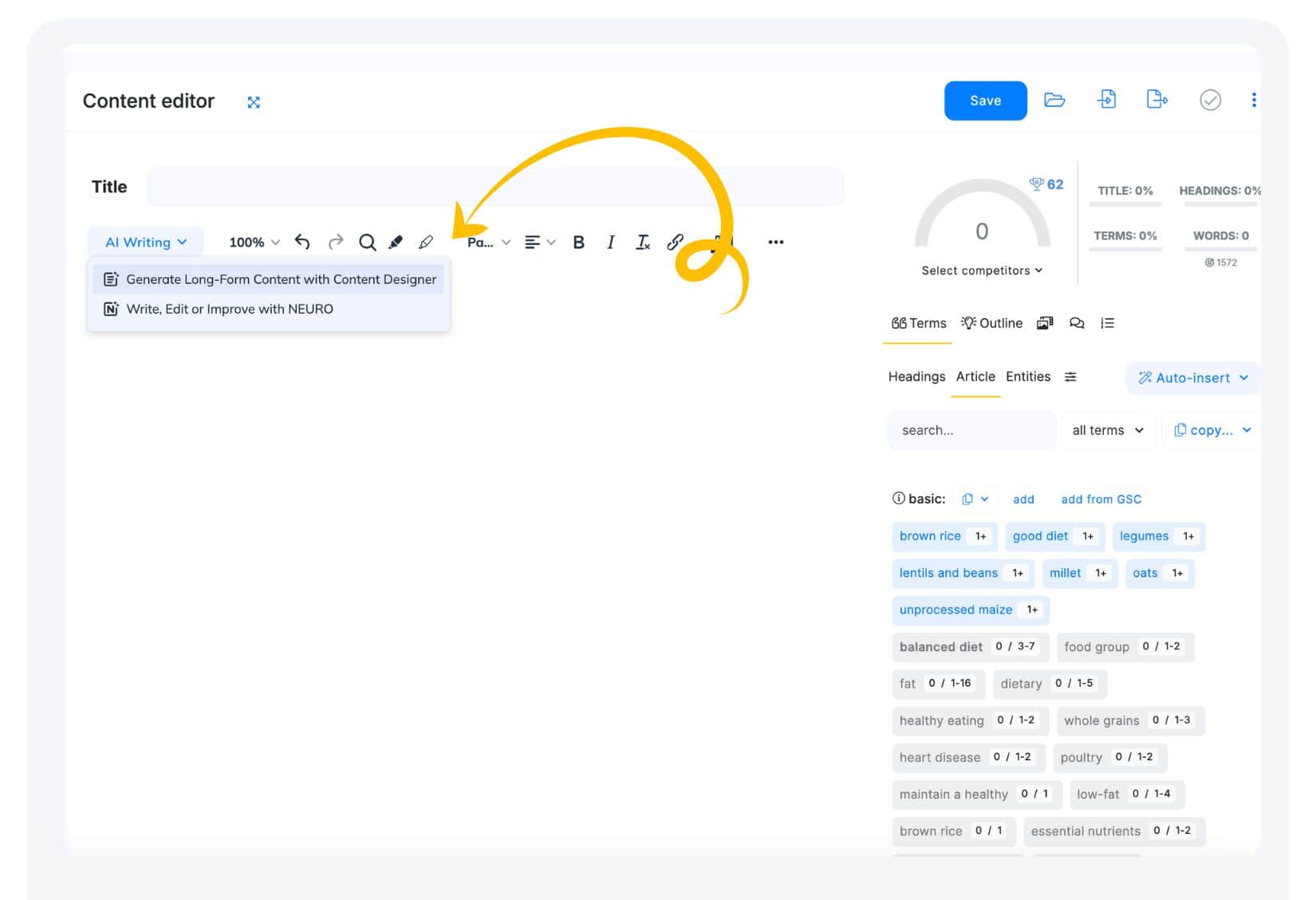
Task: Click the info icon beside basic
Action: coord(898,499)
